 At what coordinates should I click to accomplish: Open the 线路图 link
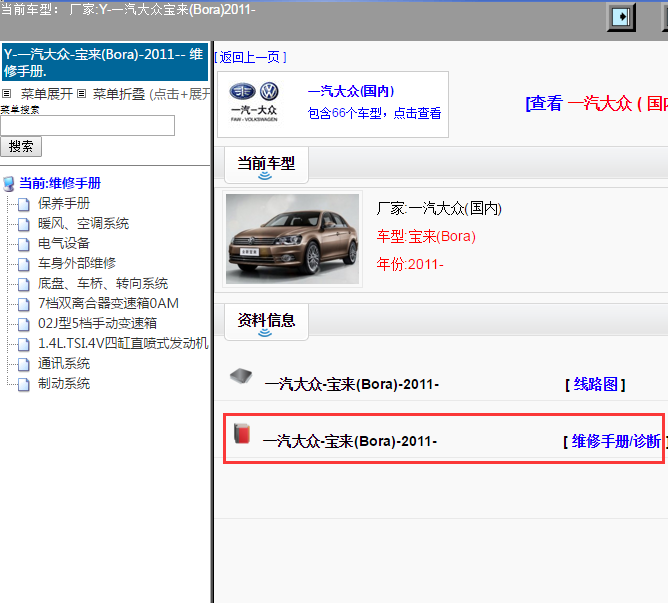[595, 384]
